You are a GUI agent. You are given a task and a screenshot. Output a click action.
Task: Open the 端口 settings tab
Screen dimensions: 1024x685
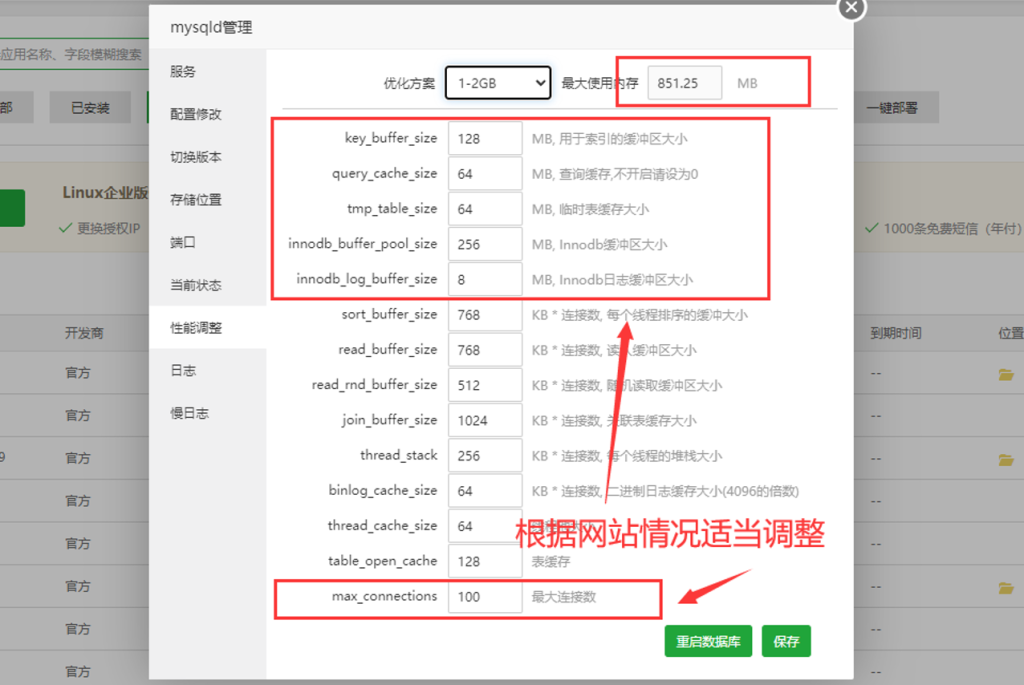coord(183,242)
